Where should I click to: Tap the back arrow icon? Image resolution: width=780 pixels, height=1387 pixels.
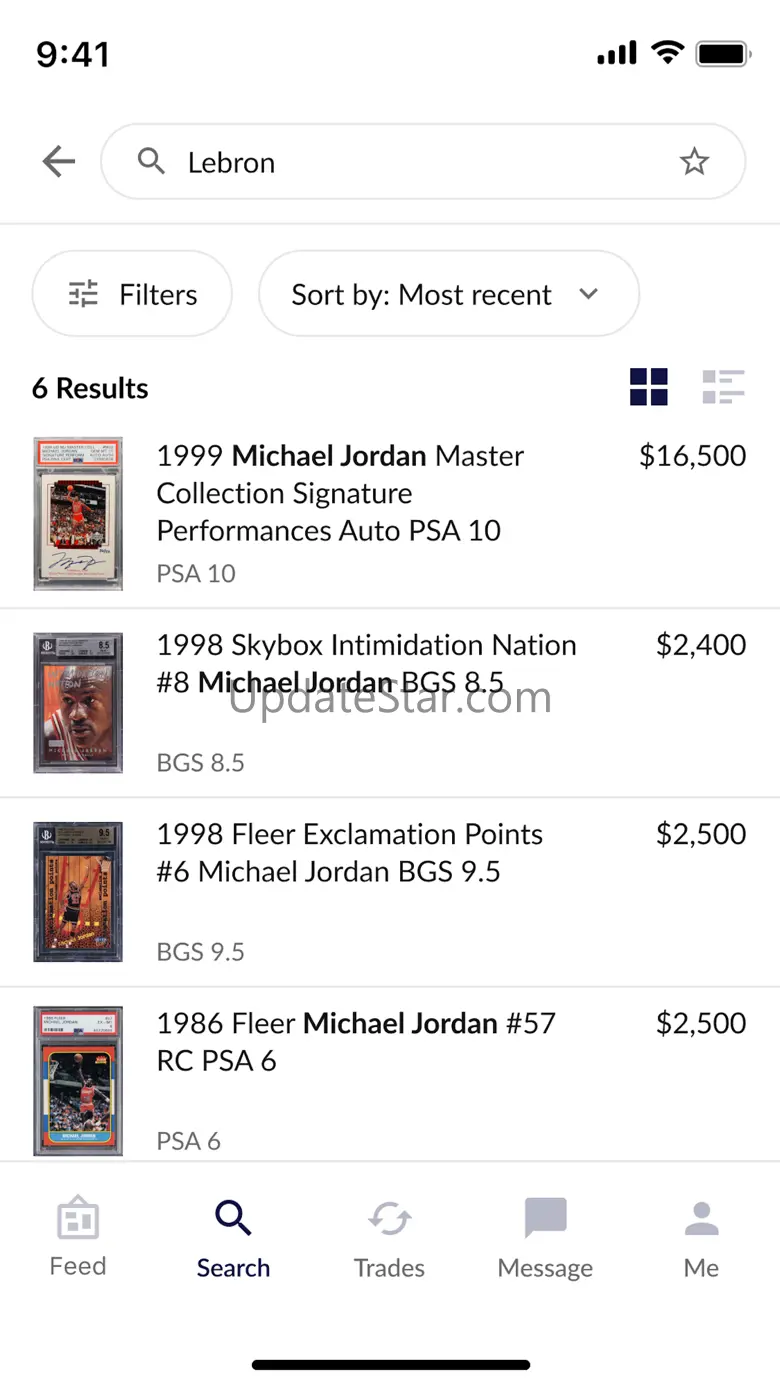click(x=59, y=162)
